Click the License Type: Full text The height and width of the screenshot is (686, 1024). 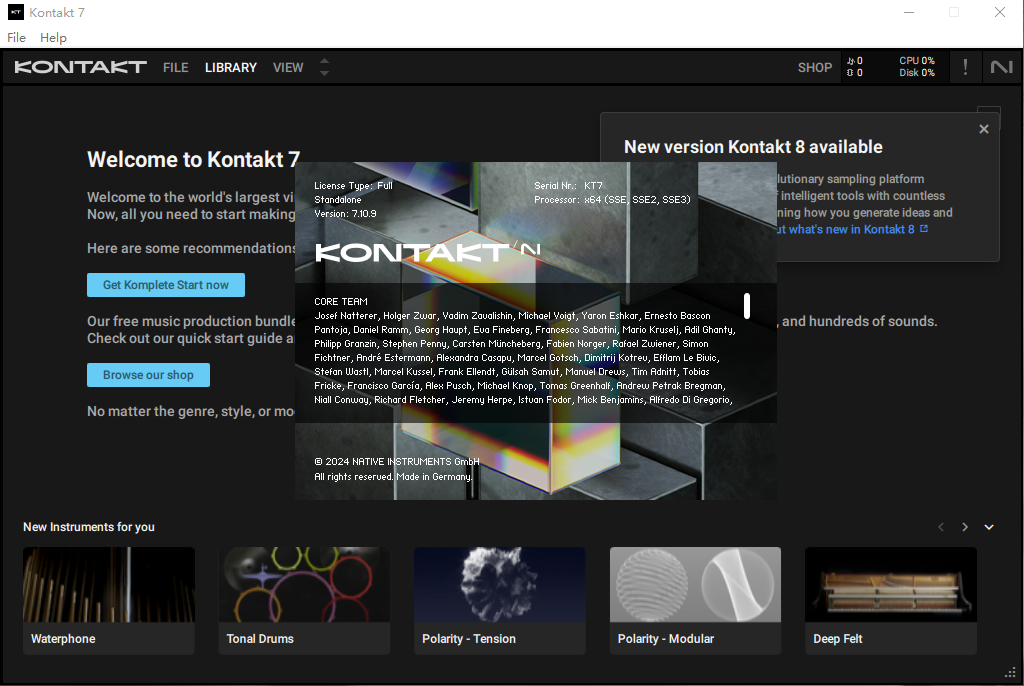pos(353,186)
